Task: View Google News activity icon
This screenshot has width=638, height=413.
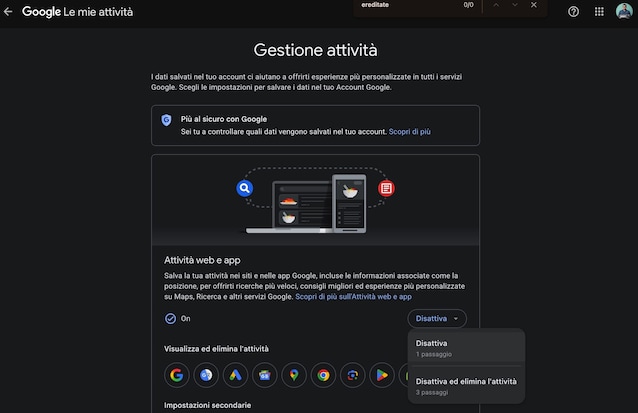Action: (264, 375)
